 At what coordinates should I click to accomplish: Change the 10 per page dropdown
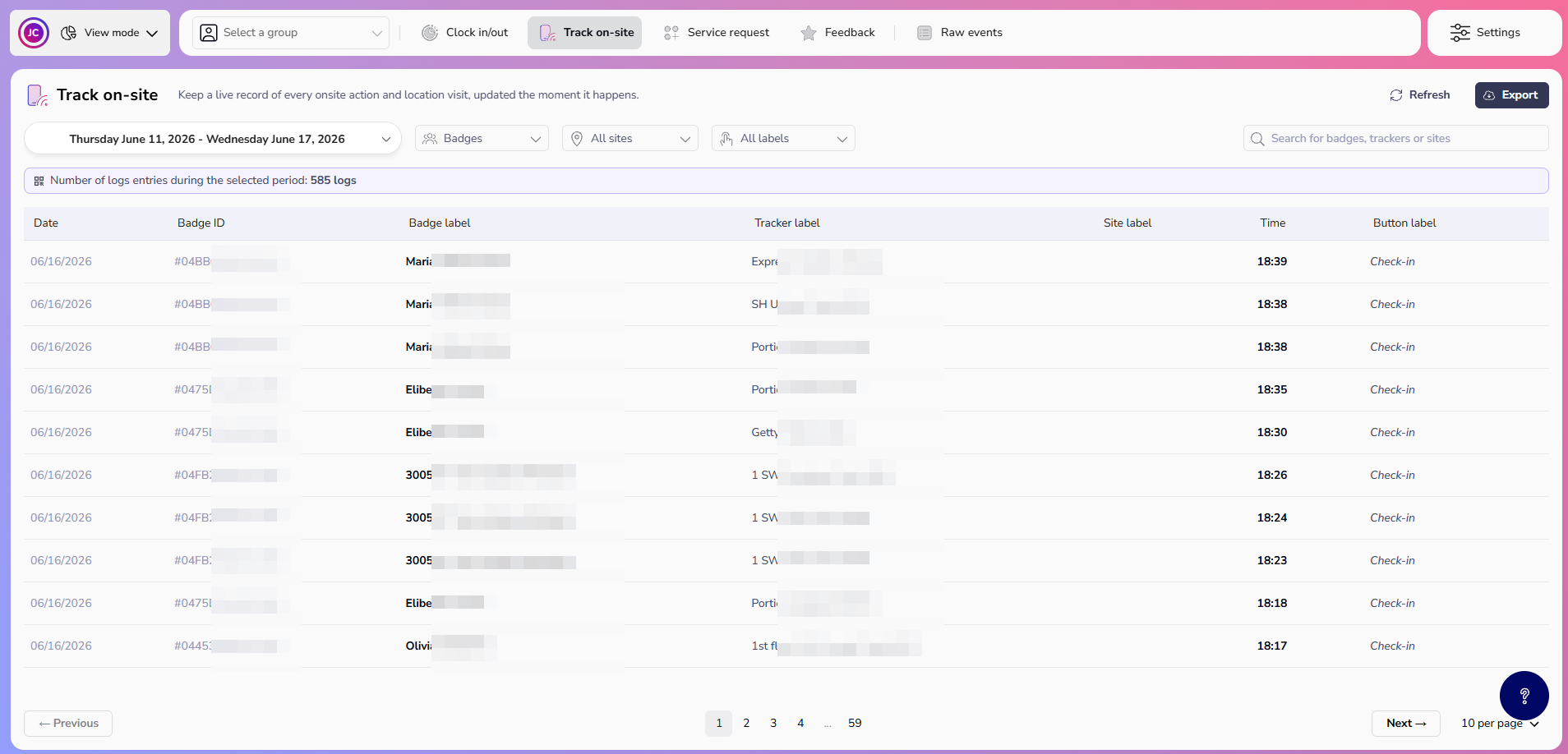point(1500,724)
